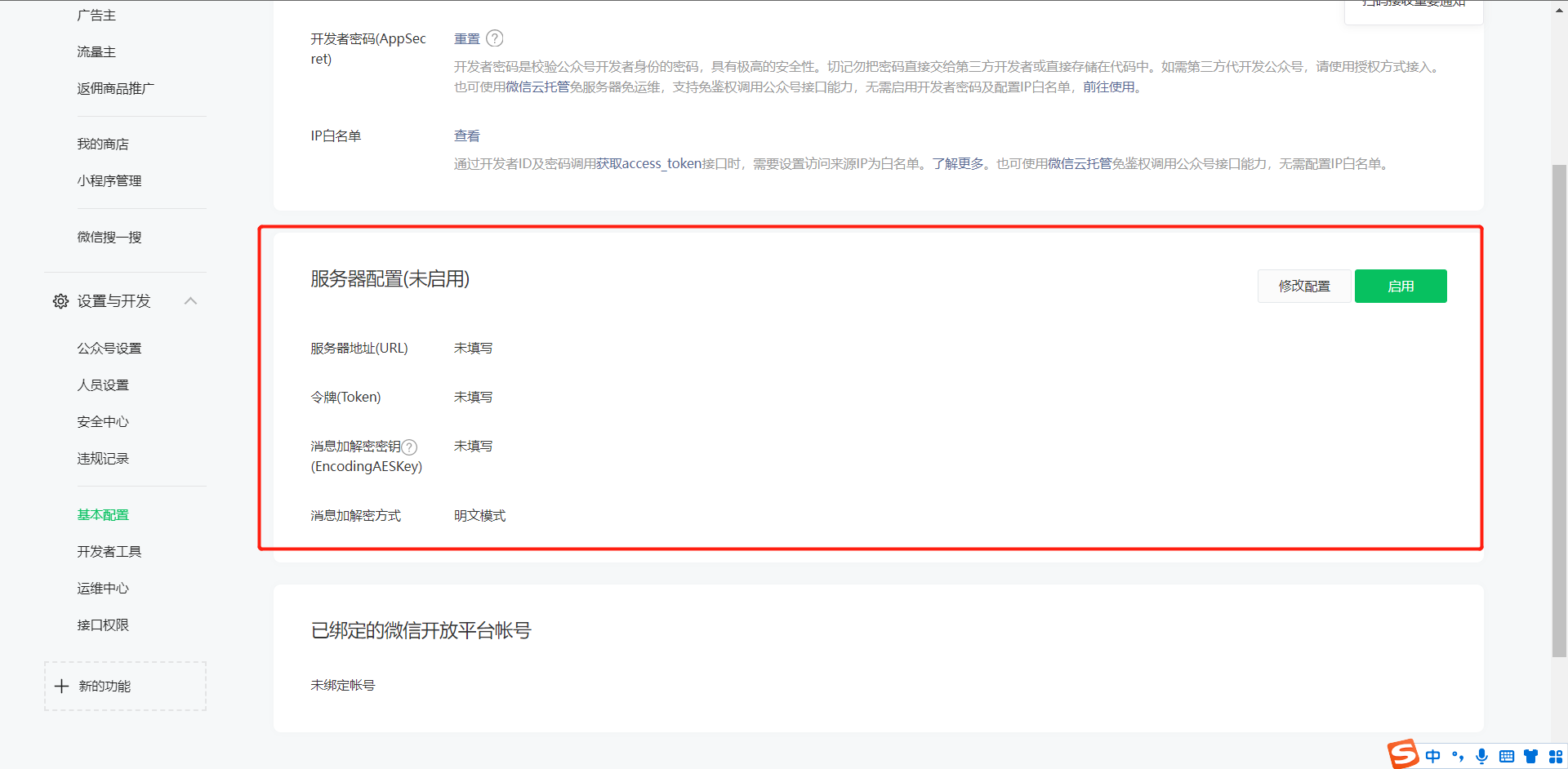Toggle Chinese/English mode 中 in IME bar
Screen dimensions: 1568x769
1433,756
